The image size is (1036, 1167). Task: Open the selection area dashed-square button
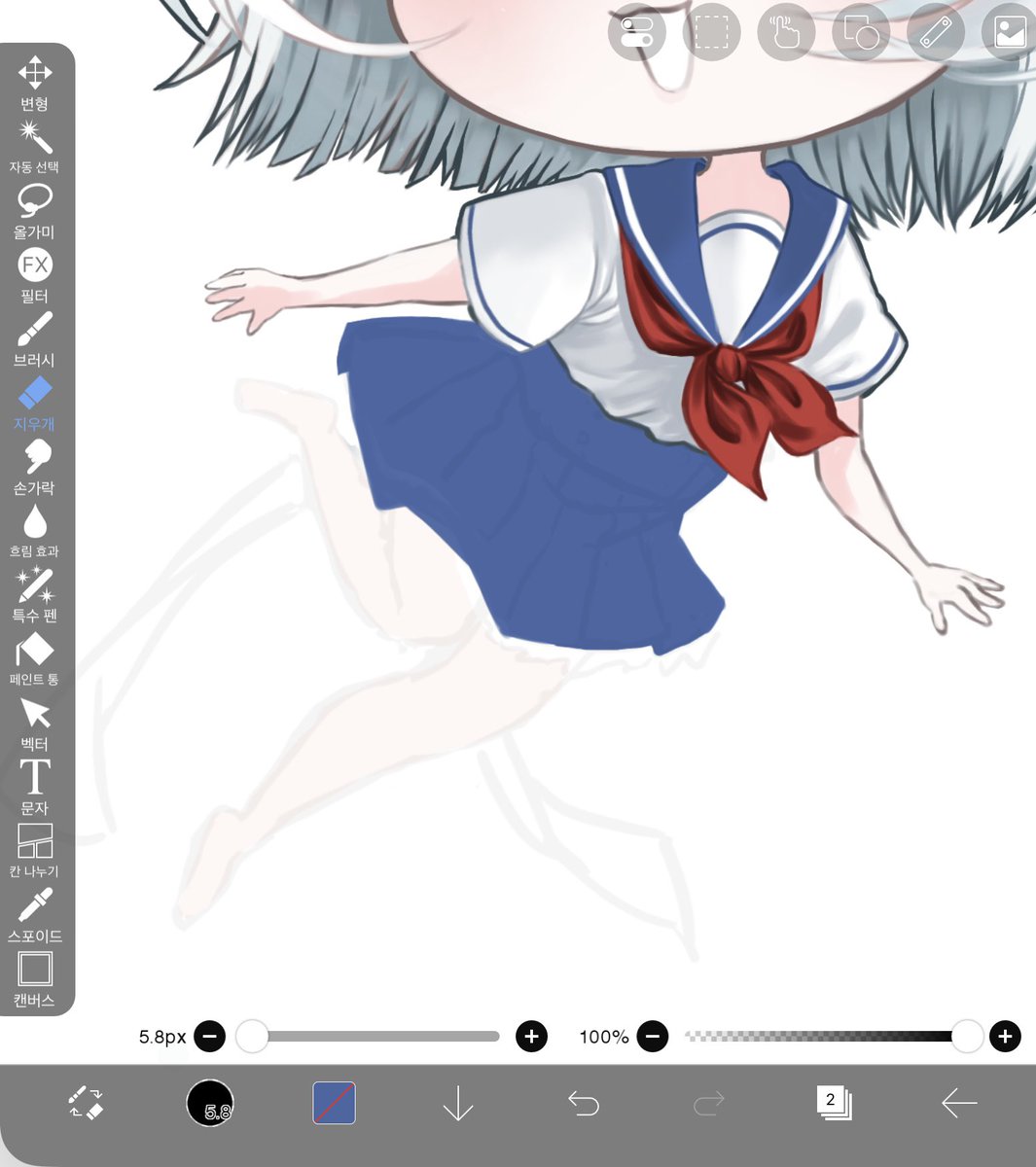[x=711, y=32]
